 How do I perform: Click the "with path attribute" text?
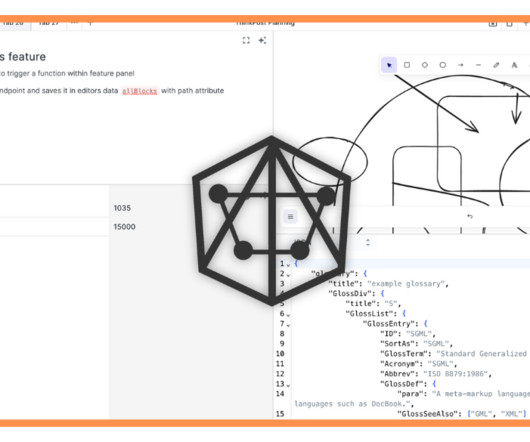coord(193,91)
